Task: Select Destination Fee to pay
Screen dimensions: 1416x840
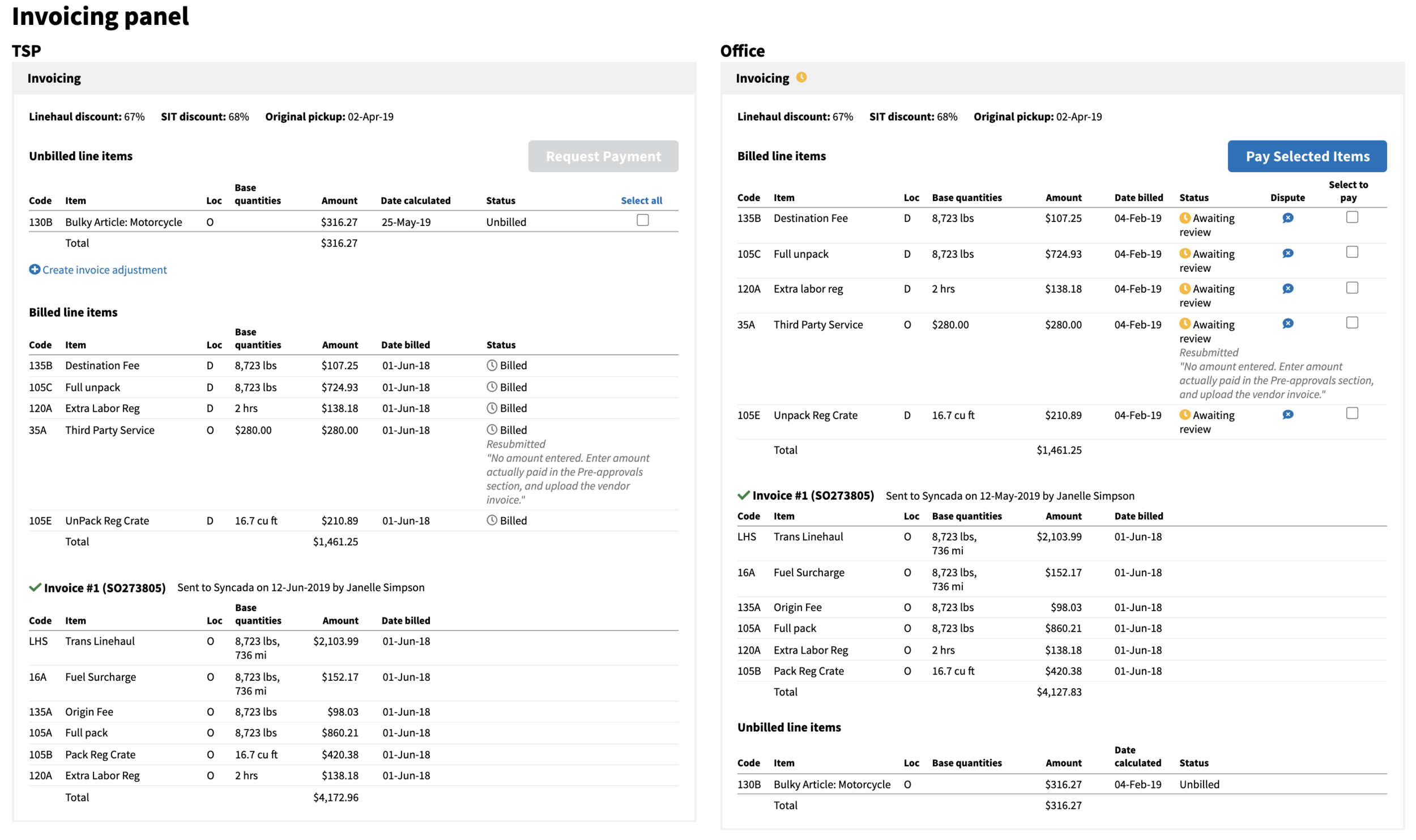Action: point(1353,216)
